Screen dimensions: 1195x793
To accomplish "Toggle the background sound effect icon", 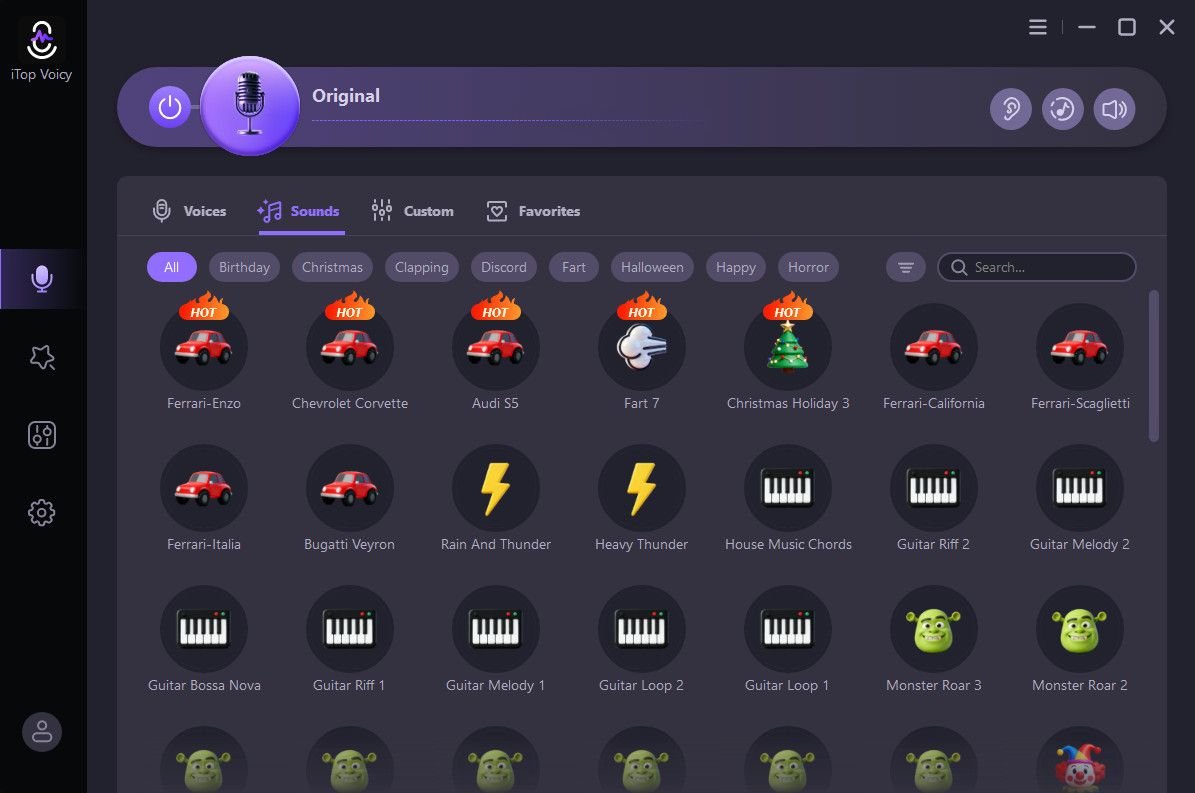I will (1062, 109).
